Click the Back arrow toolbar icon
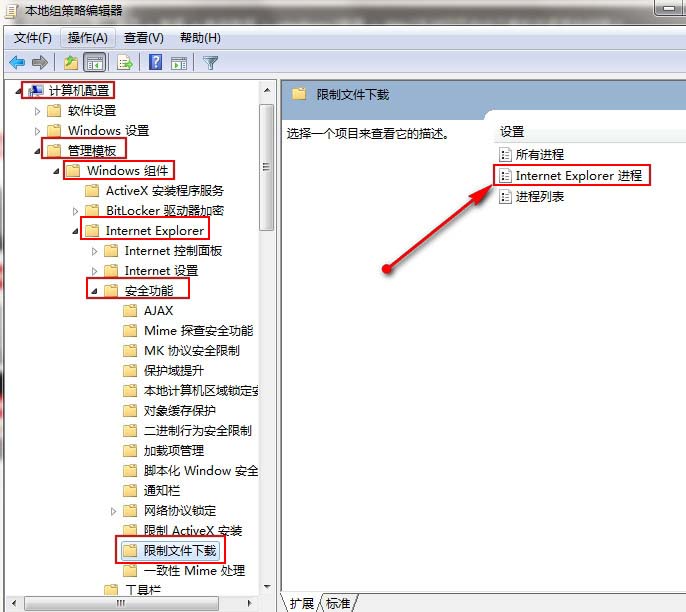The height and width of the screenshot is (612, 686). (x=18, y=63)
